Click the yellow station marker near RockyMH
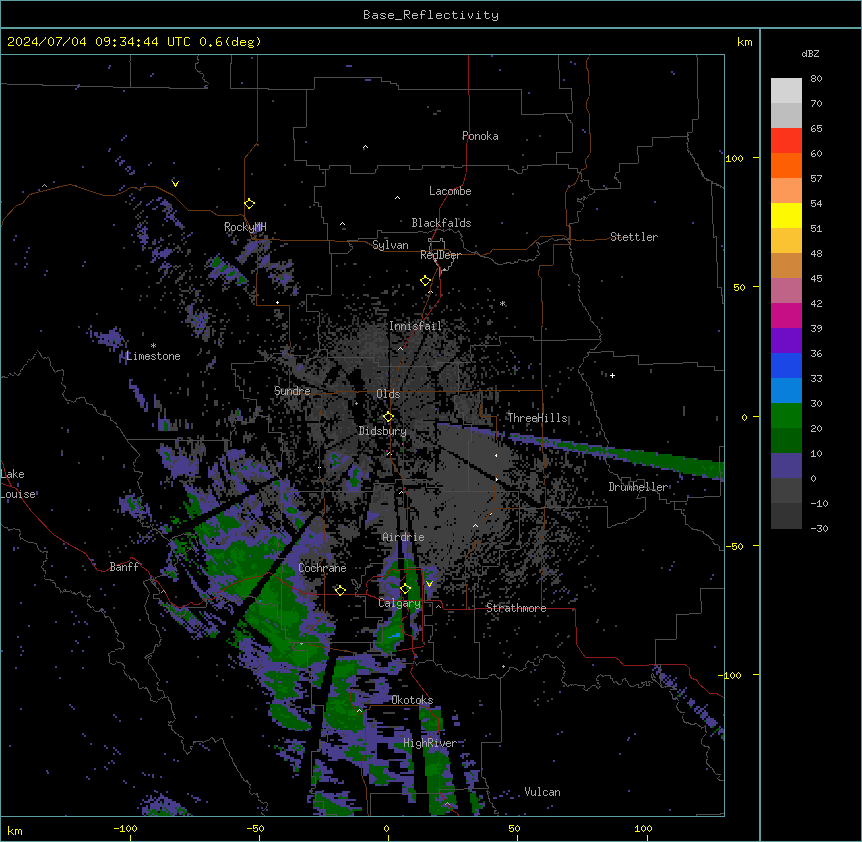862x842 pixels. pos(250,204)
